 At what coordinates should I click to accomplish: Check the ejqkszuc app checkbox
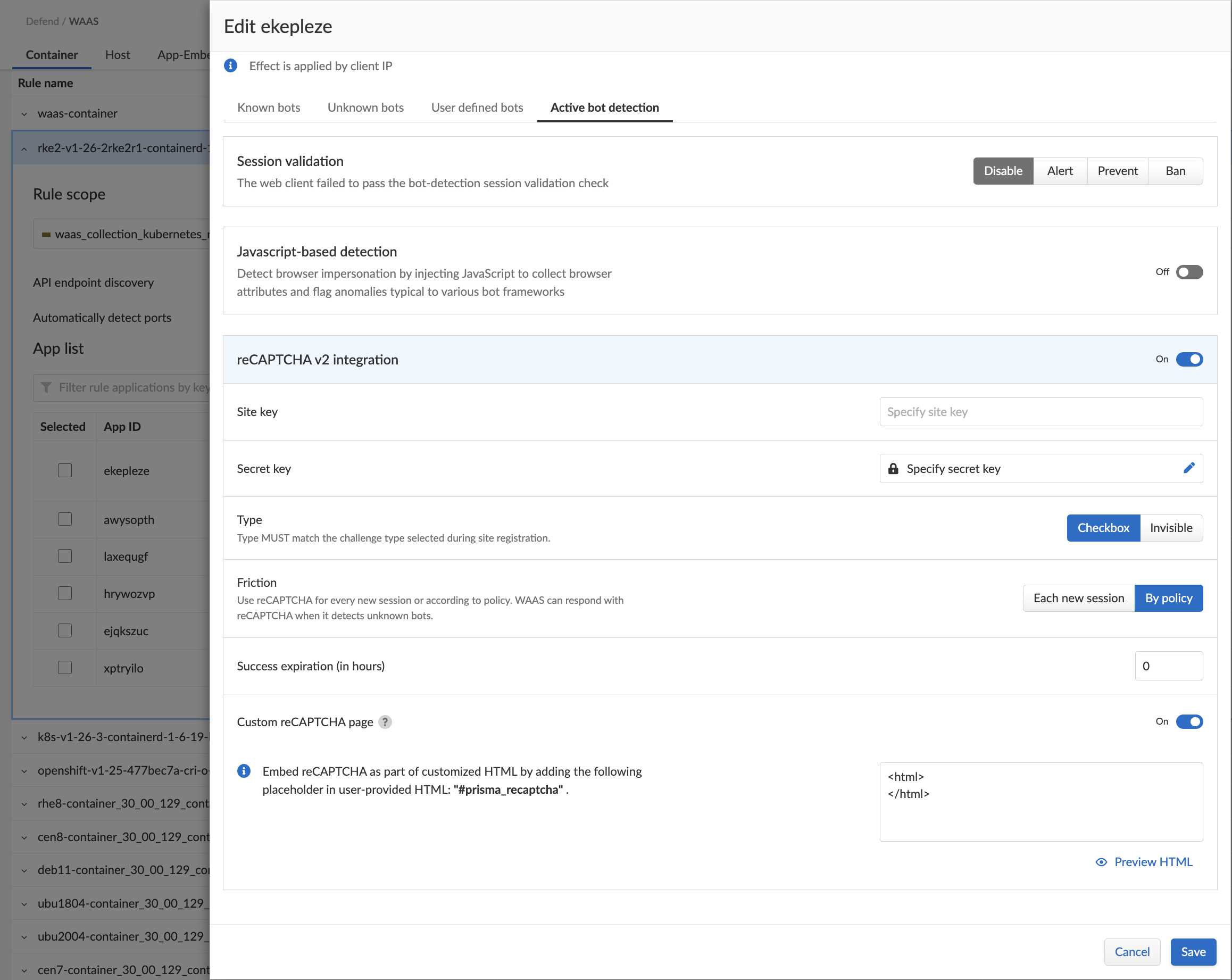(x=64, y=630)
